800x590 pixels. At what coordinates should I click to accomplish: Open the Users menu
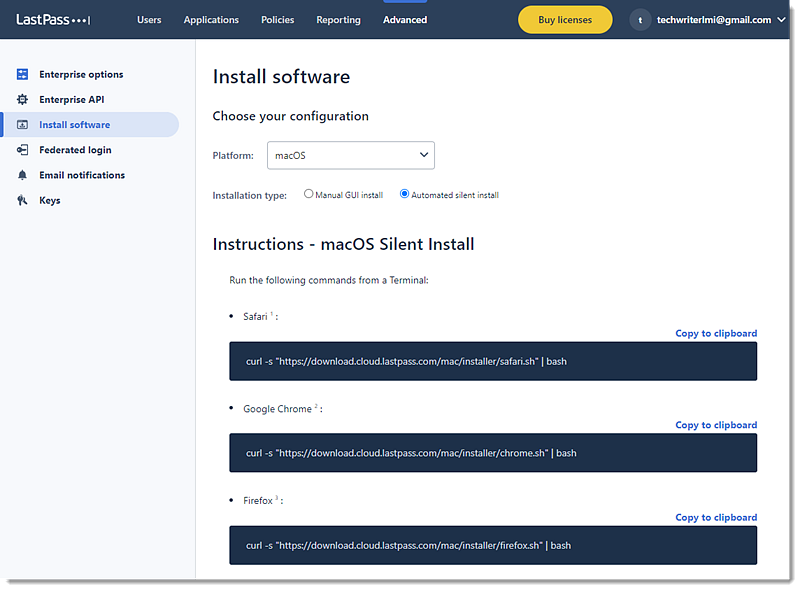(149, 20)
